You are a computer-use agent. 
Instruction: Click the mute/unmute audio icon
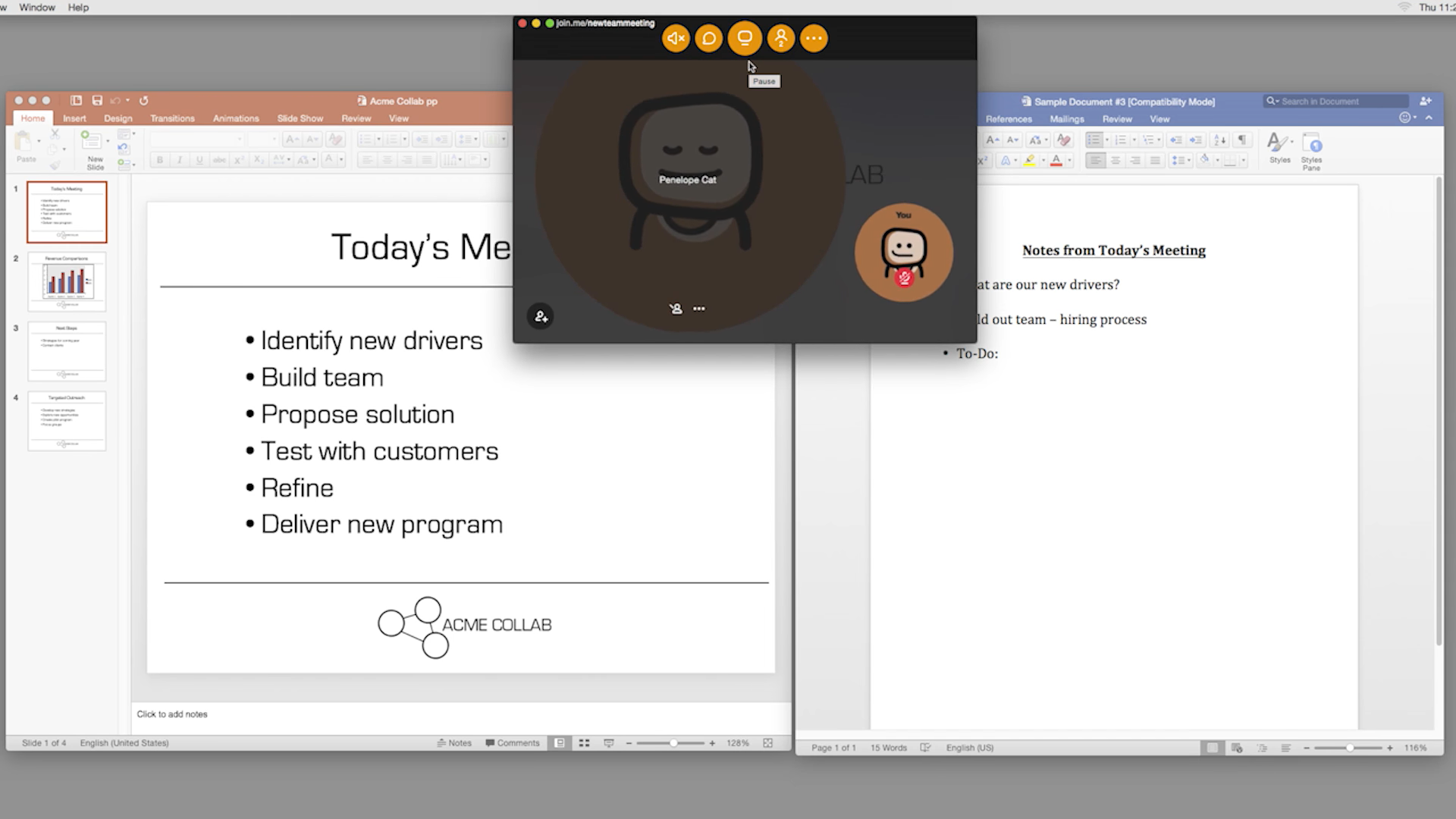pyautogui.click(x=674, y=38)
